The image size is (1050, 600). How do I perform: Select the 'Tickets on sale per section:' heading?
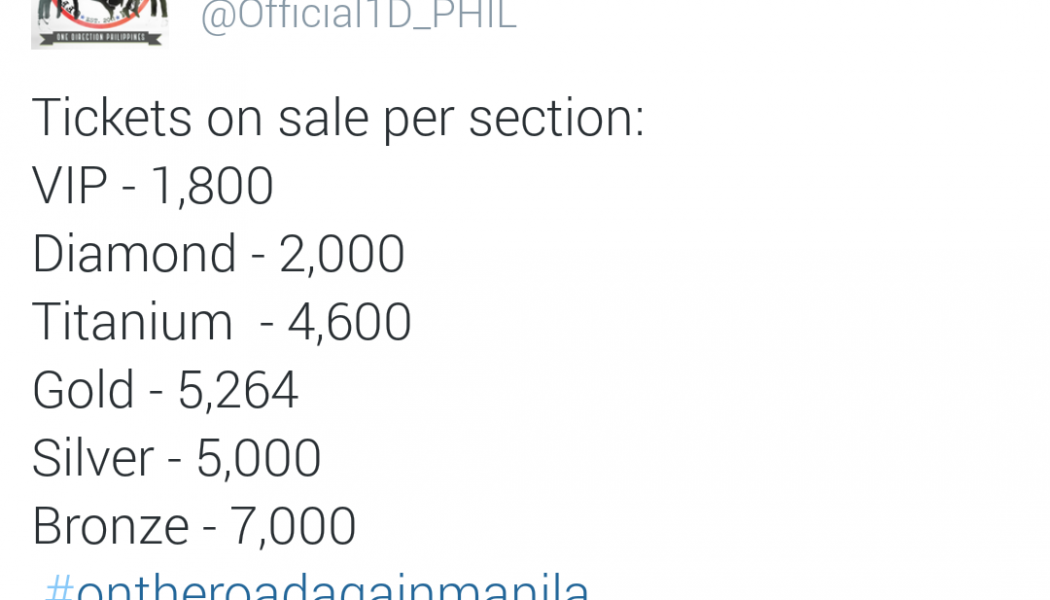tap(338, 119)
